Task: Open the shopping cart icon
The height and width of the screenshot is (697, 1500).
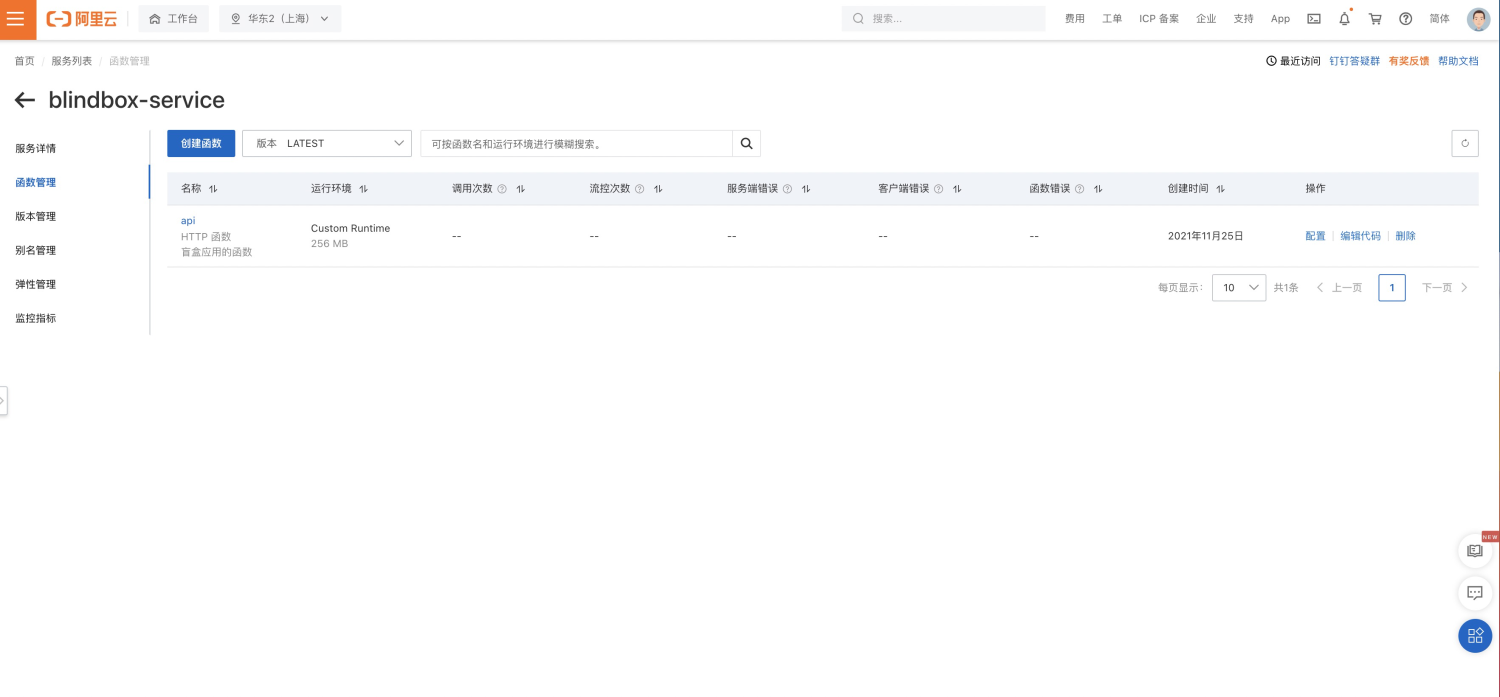Action: coord(1375,19)
